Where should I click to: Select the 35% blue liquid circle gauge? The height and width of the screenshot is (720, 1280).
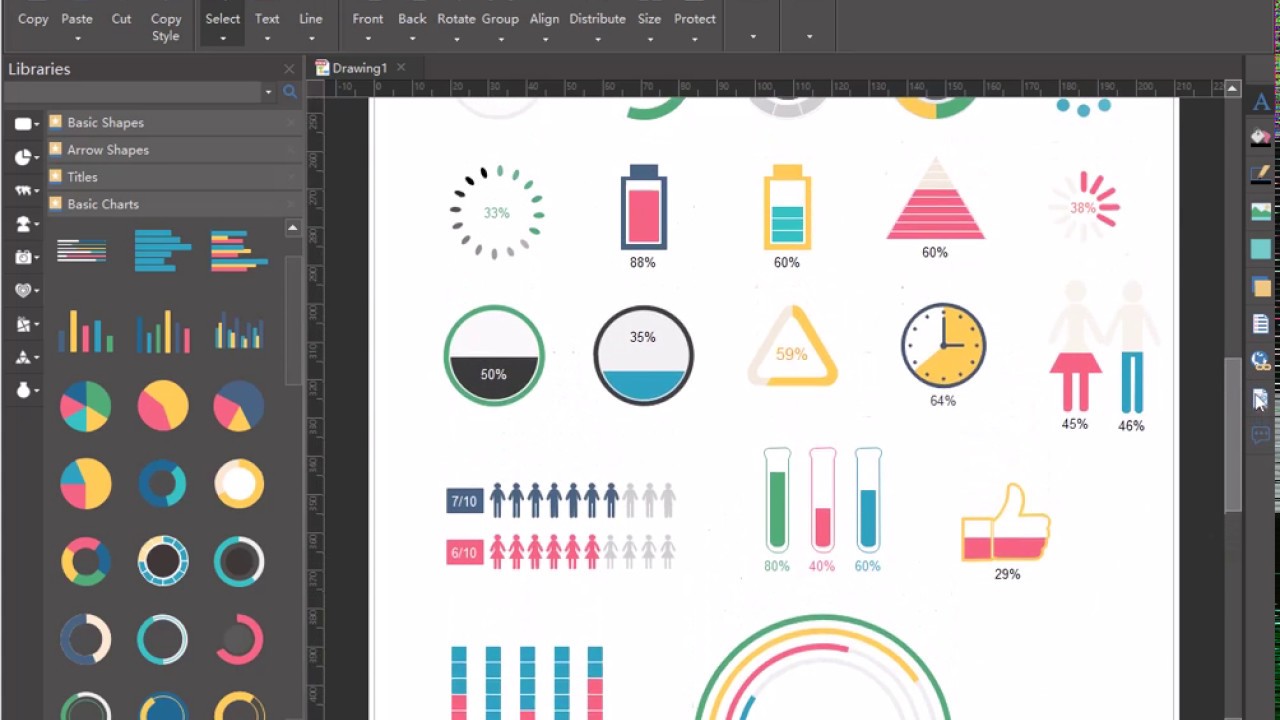click(x=643, y=356)
